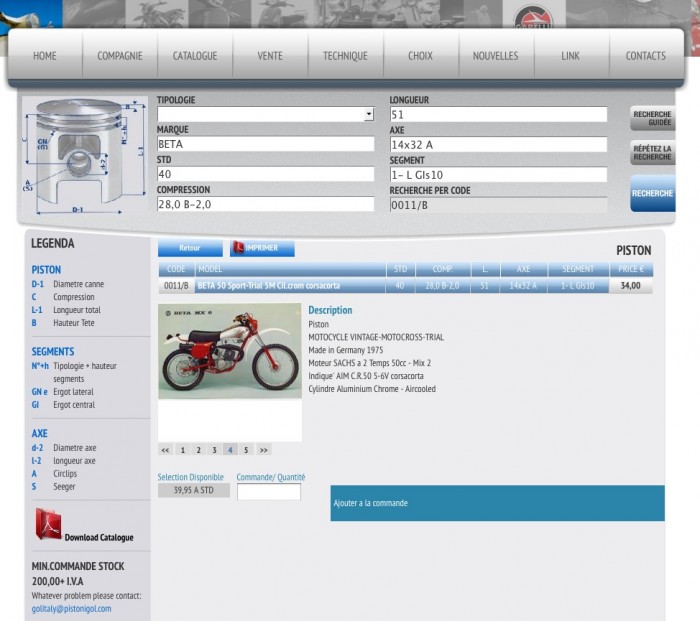The height and width of the screenshot is (621, 700).
Task: Email golitaly@pistonigol.com link
Action: click(x=71, y=608)
